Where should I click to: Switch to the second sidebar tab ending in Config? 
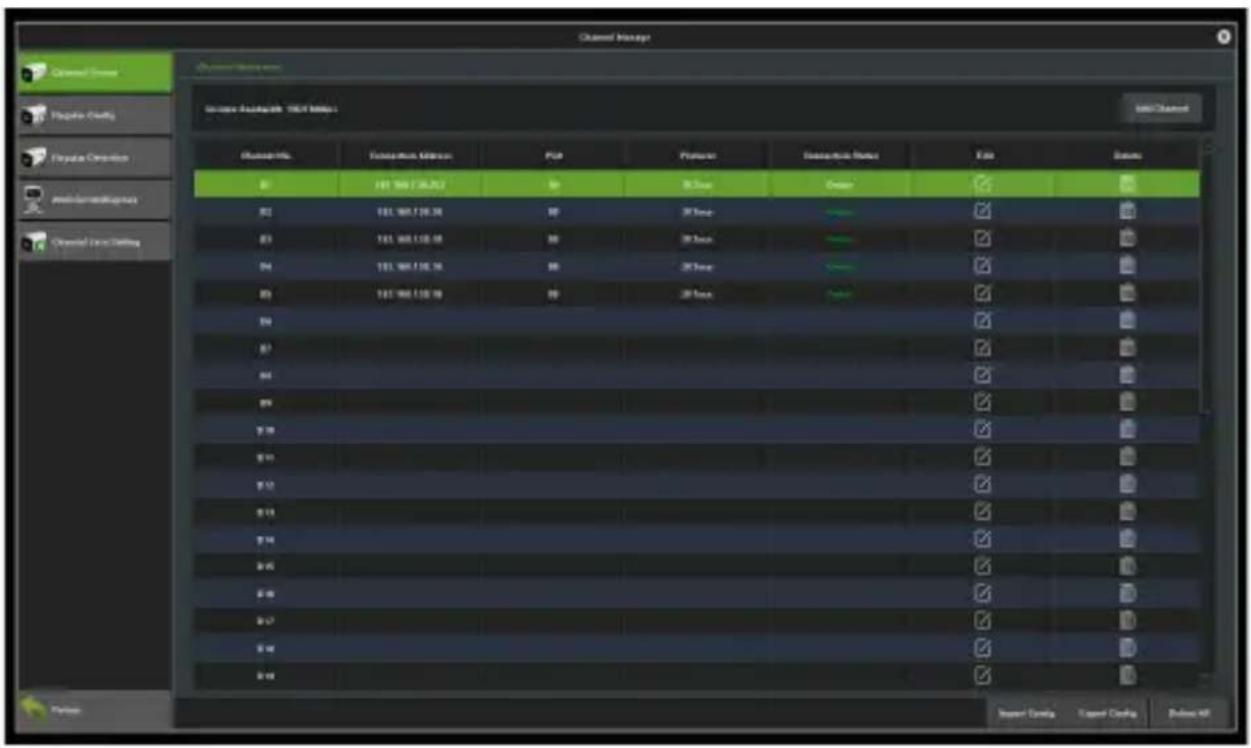pos(95,115)
